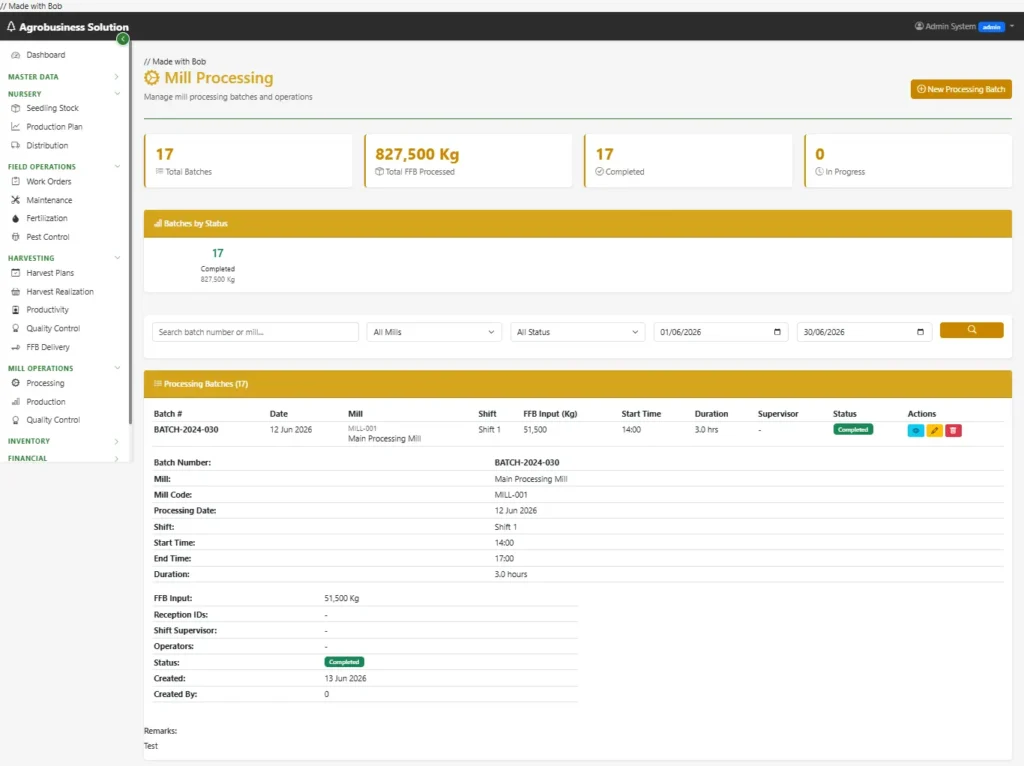This screenshot has height=766, width=1024.
Task: Edit BATCH-2024-030 with yellow pencil button
Action: [935, 430]
